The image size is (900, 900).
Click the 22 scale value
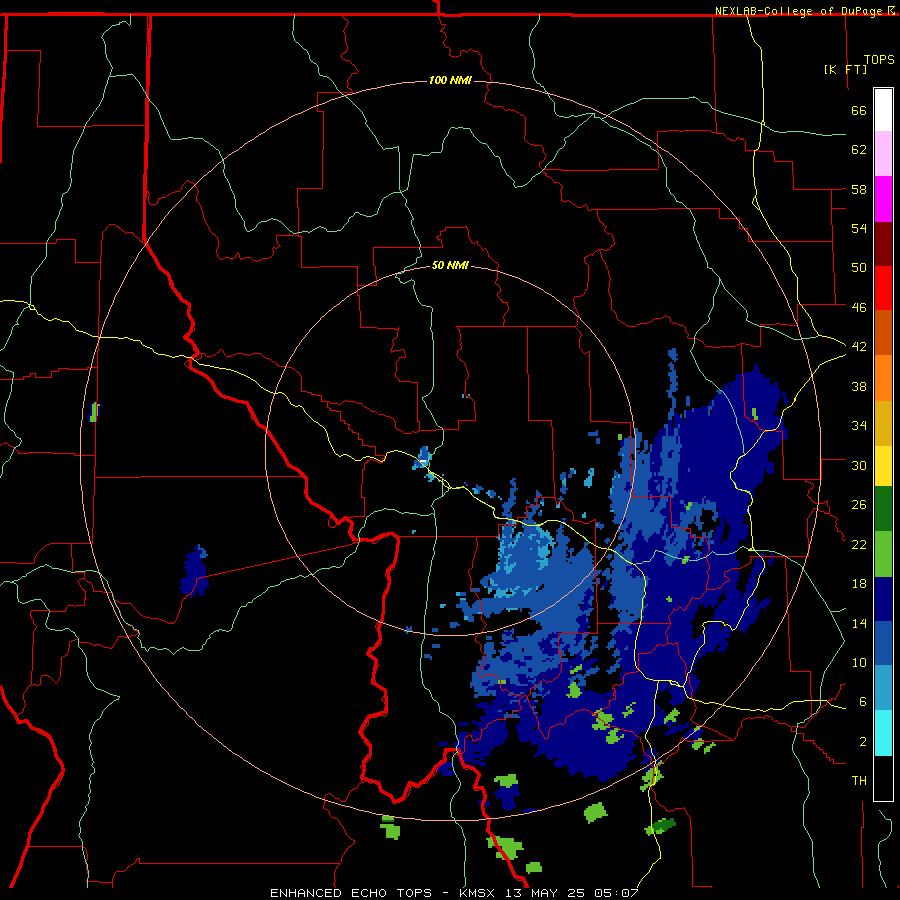point(859,544)
